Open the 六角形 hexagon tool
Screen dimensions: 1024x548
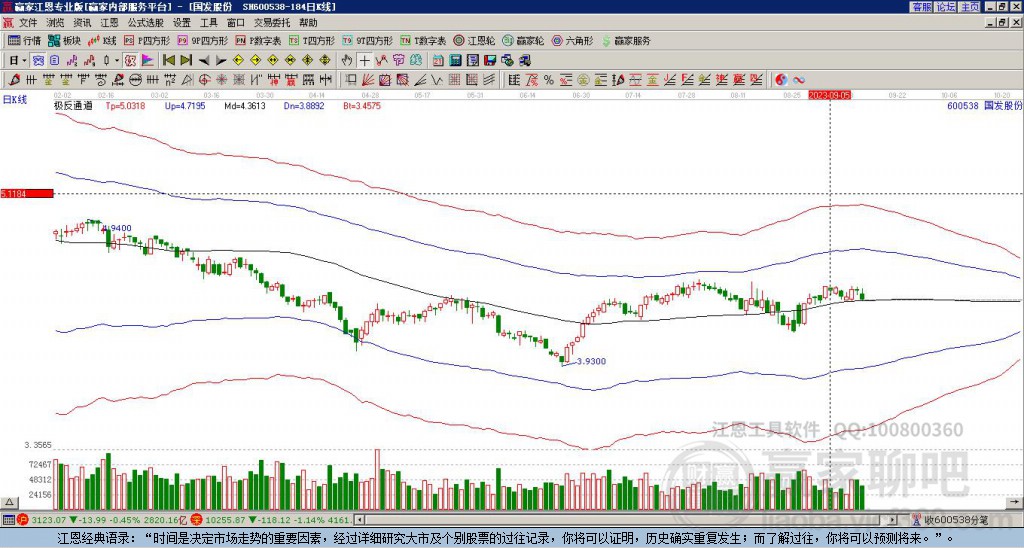(x=572, y=40)
